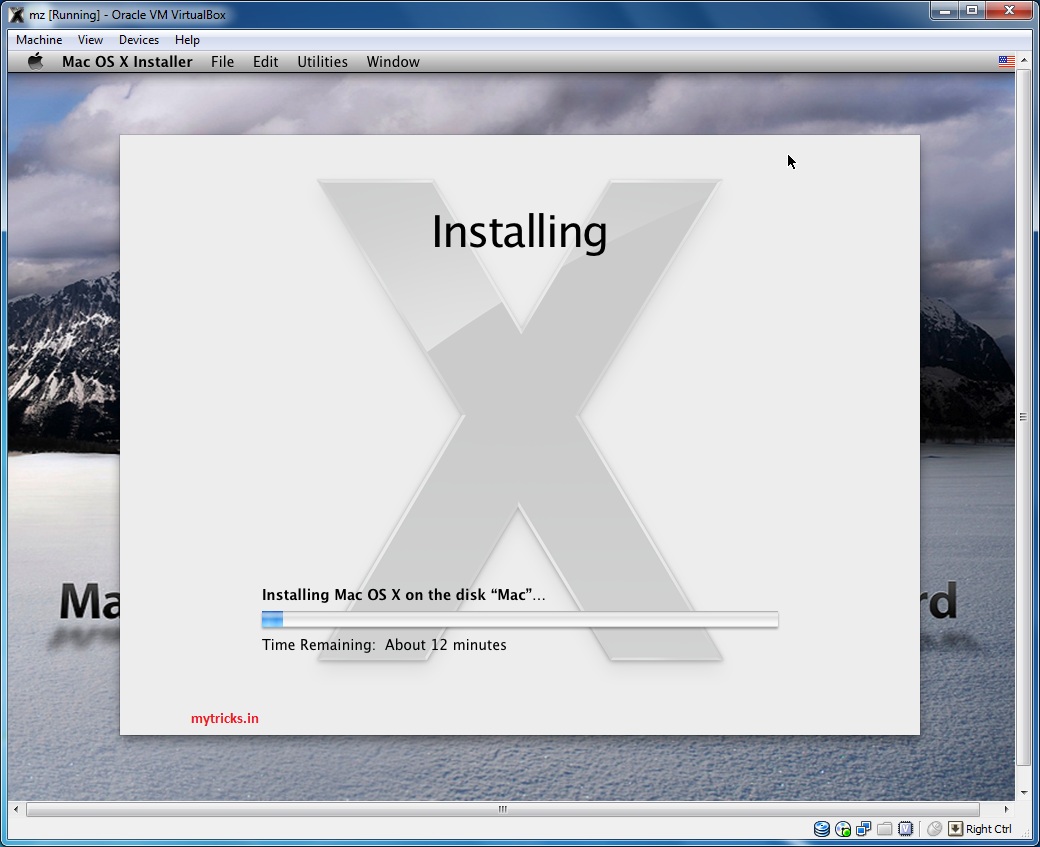Open the installer Utilities menu

coord(322,62)
